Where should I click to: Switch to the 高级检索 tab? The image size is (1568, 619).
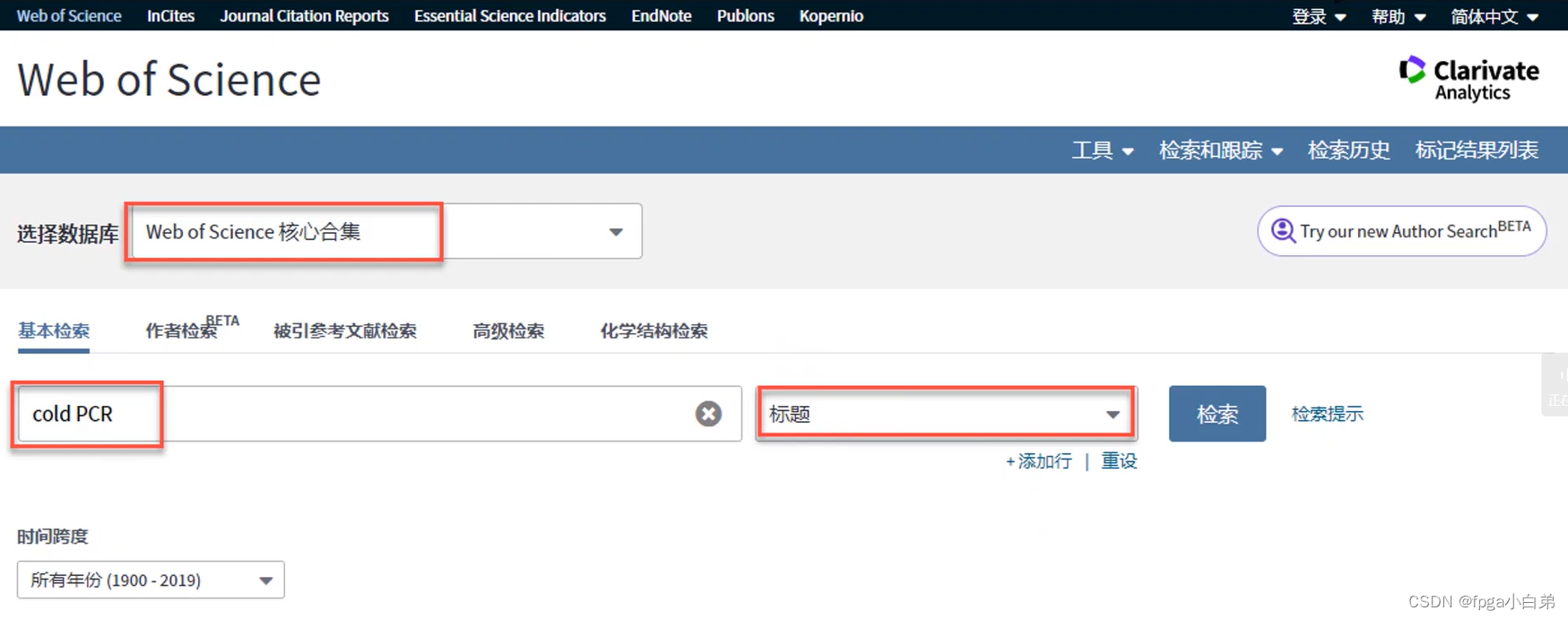pos(508,331)
